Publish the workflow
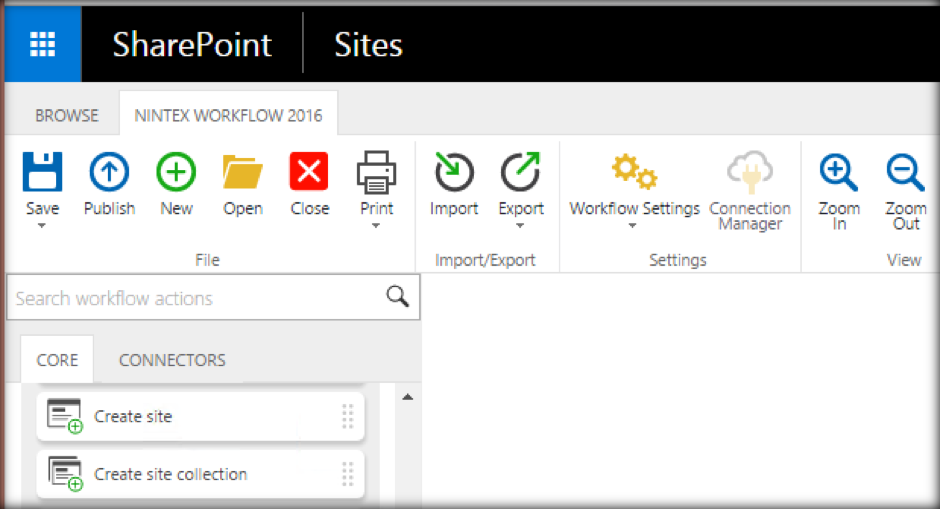940x509 pixels. pos(109,172)
